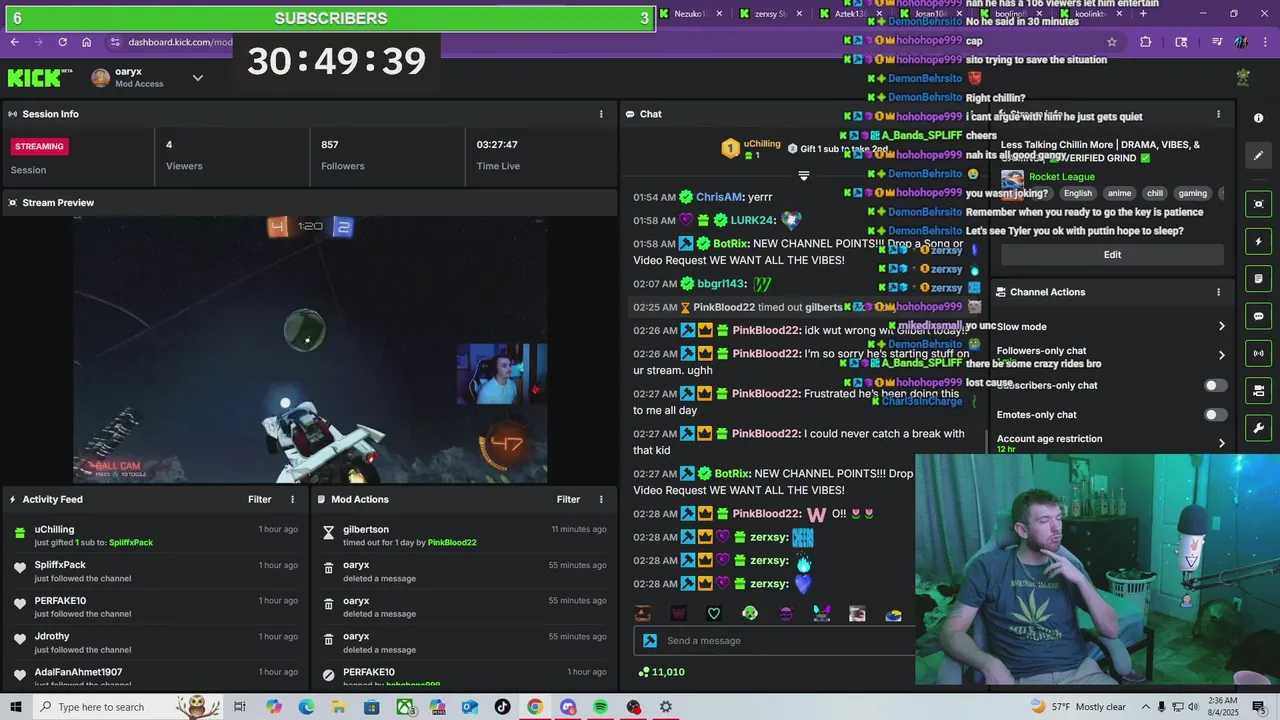
Task: Click the moderator hammer icon in message box
Action: [x=650, y=641]
